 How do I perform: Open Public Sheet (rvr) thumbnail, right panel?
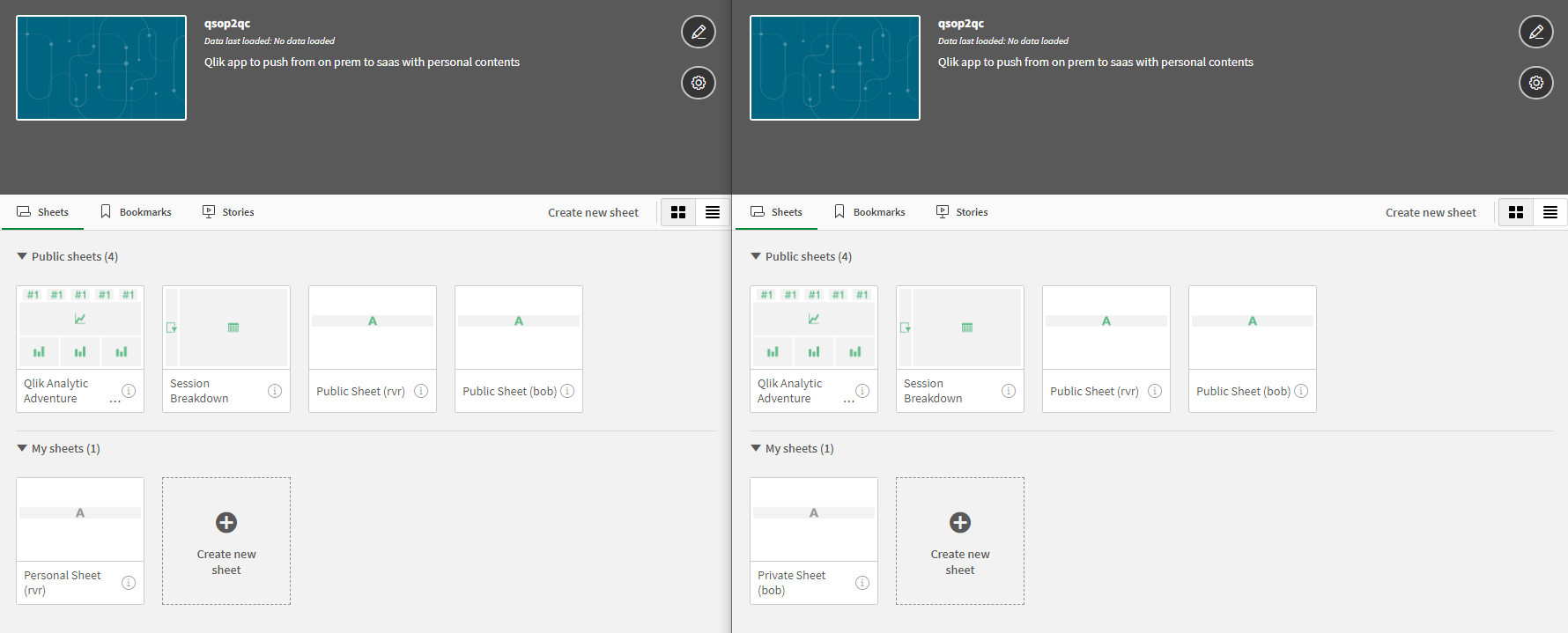tap(1106, 328)
